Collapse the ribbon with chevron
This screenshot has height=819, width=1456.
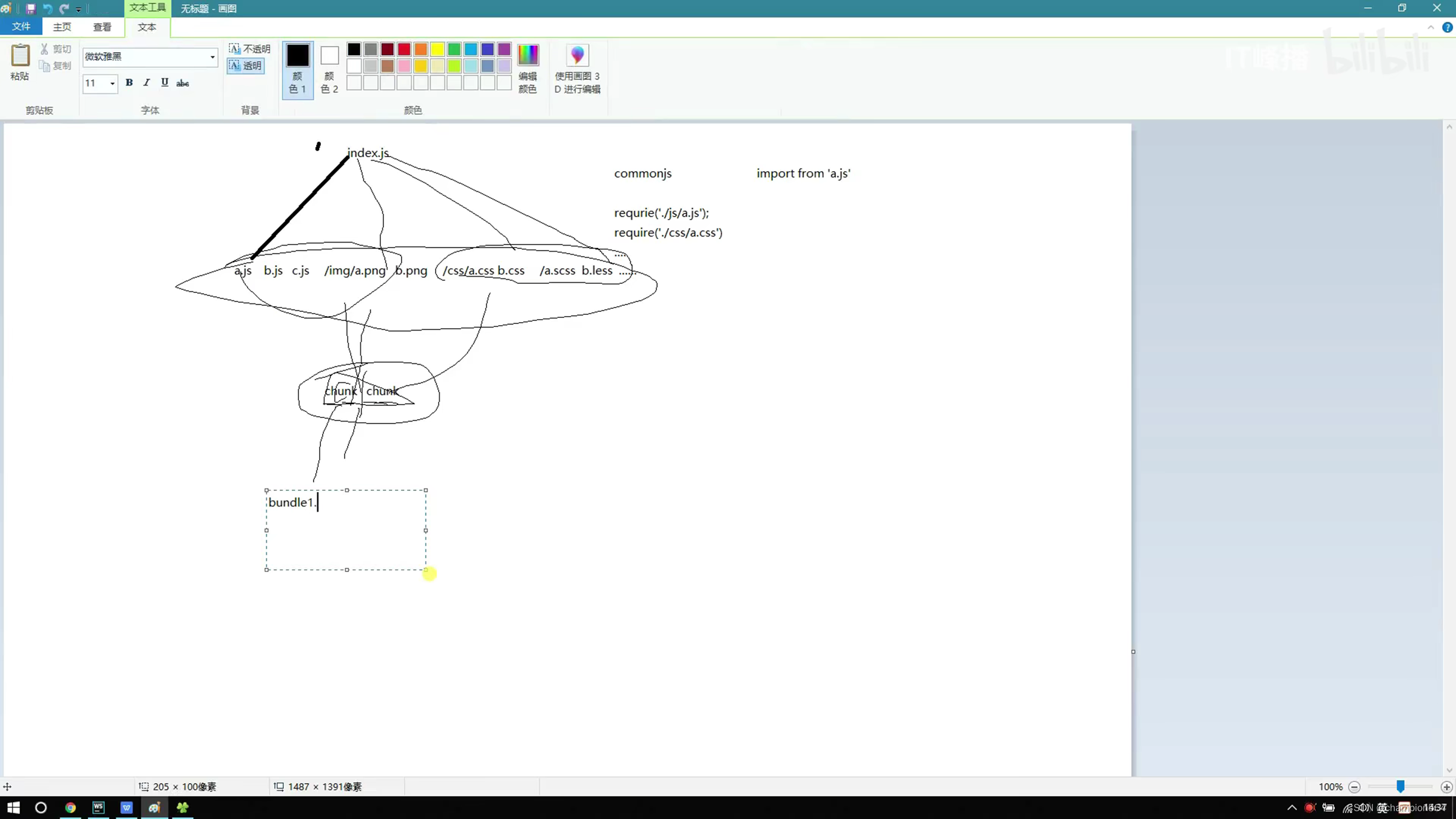[x=1431, y=27]
